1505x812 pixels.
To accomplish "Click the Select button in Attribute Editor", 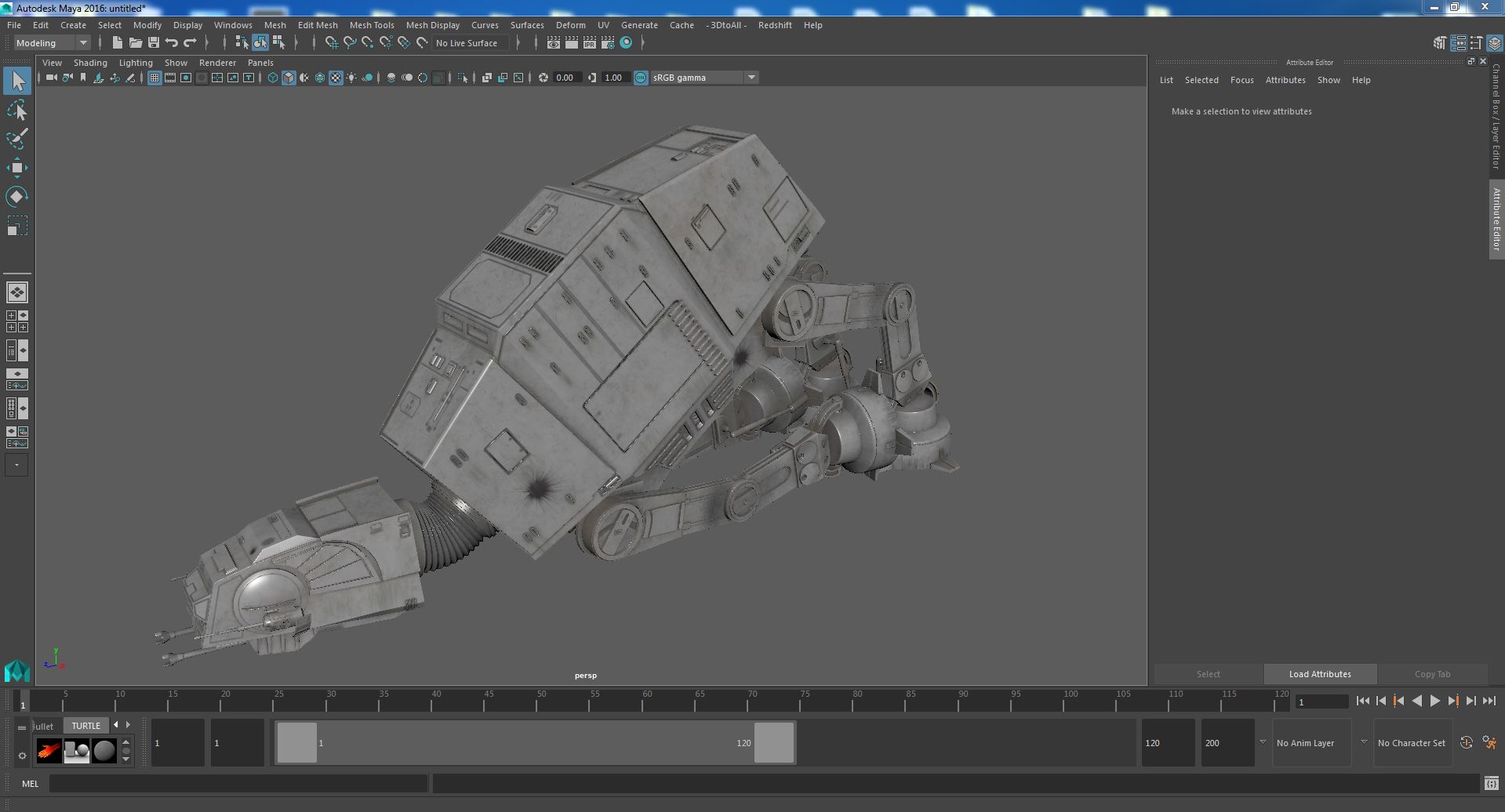I will pos(1208,674).
